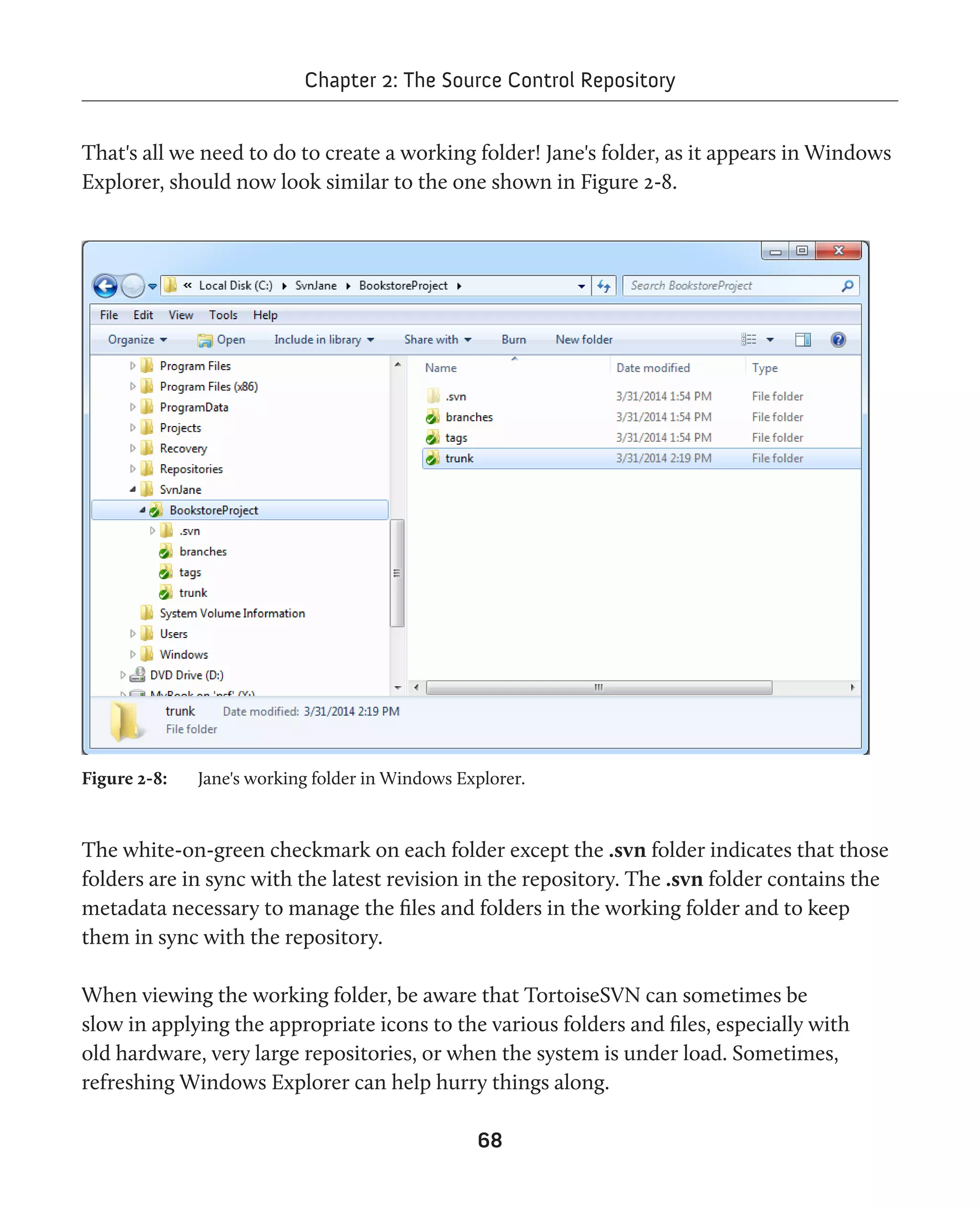Open the recent pages dropdown arrow
Screen dimensions: 980x1209
tap(153, 286)
